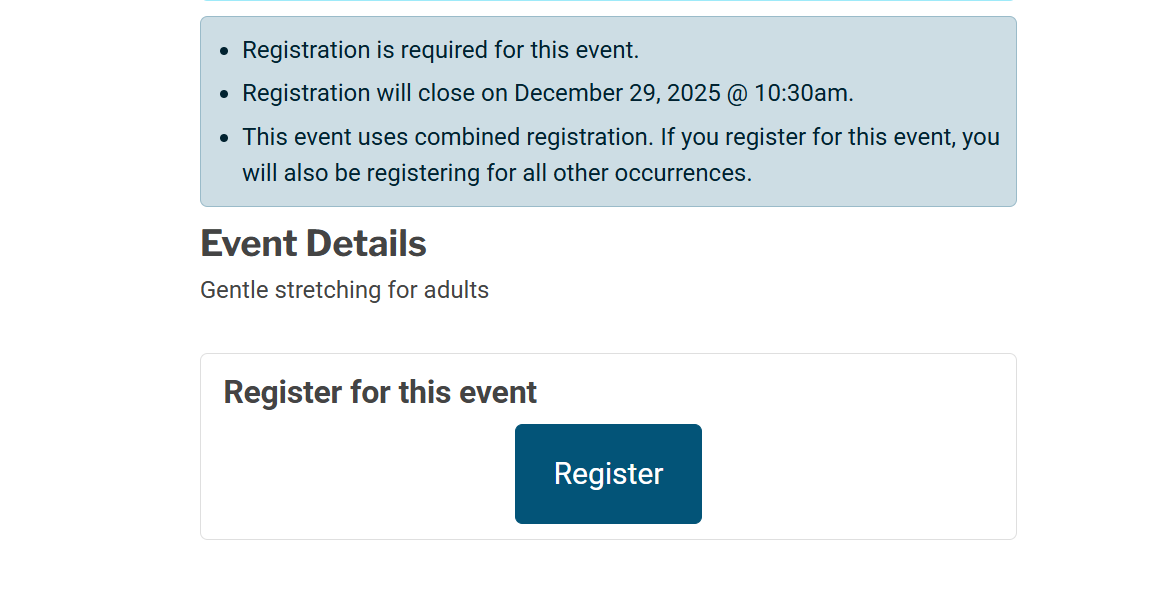This screenshot has width=1171, height=598.
Task: Click the Register button
Action: tap(608, 474)
